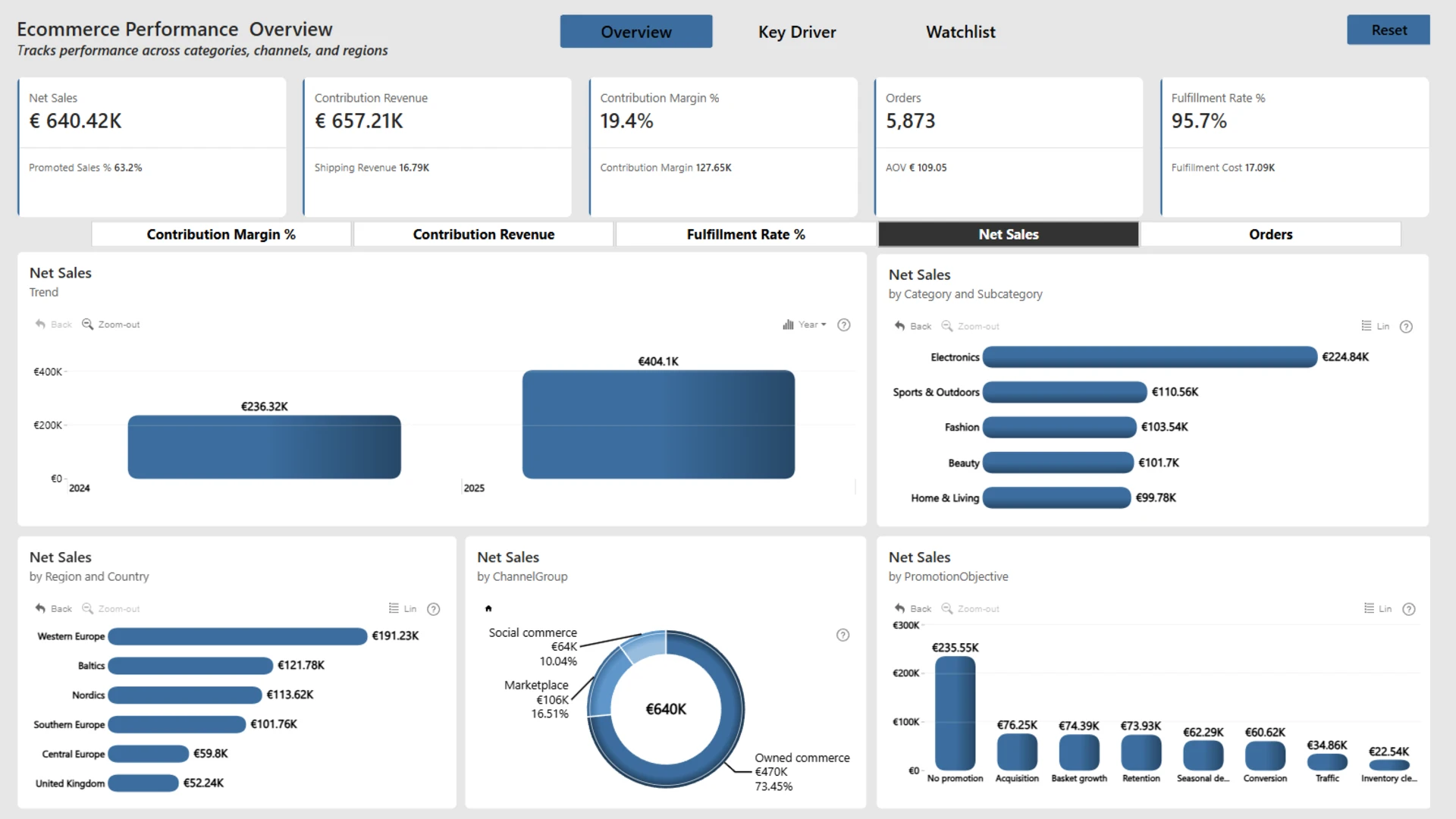
Task: Click the Traffic column
Action: [1327, 763]
